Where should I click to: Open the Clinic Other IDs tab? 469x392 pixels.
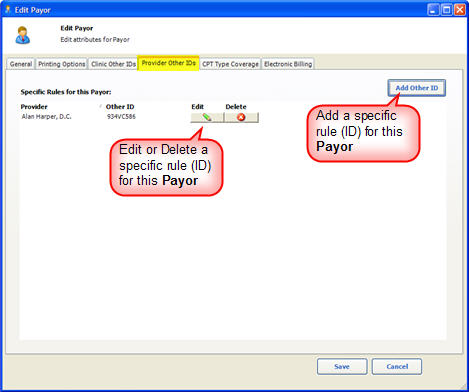113,64
